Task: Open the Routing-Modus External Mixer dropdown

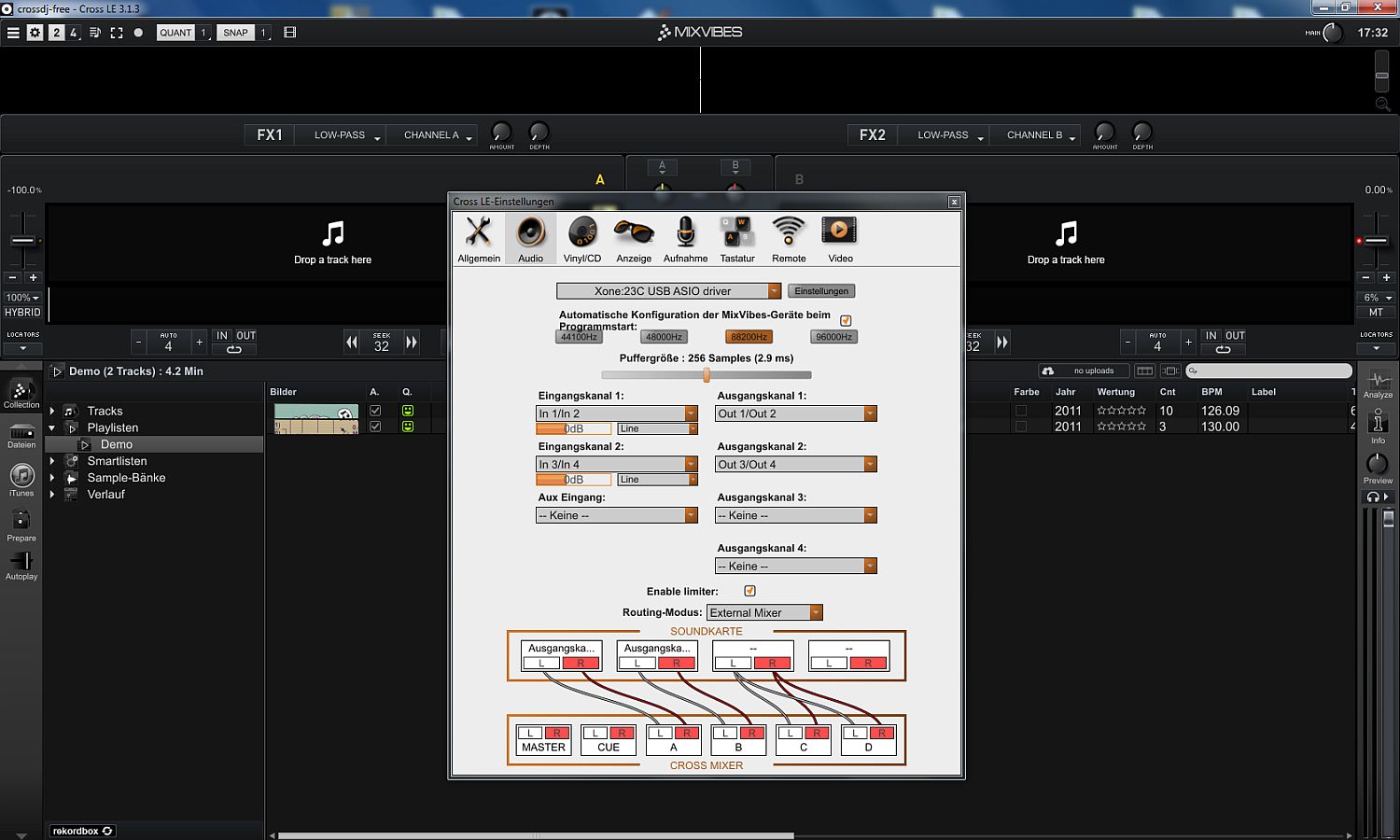Action: 764,613
